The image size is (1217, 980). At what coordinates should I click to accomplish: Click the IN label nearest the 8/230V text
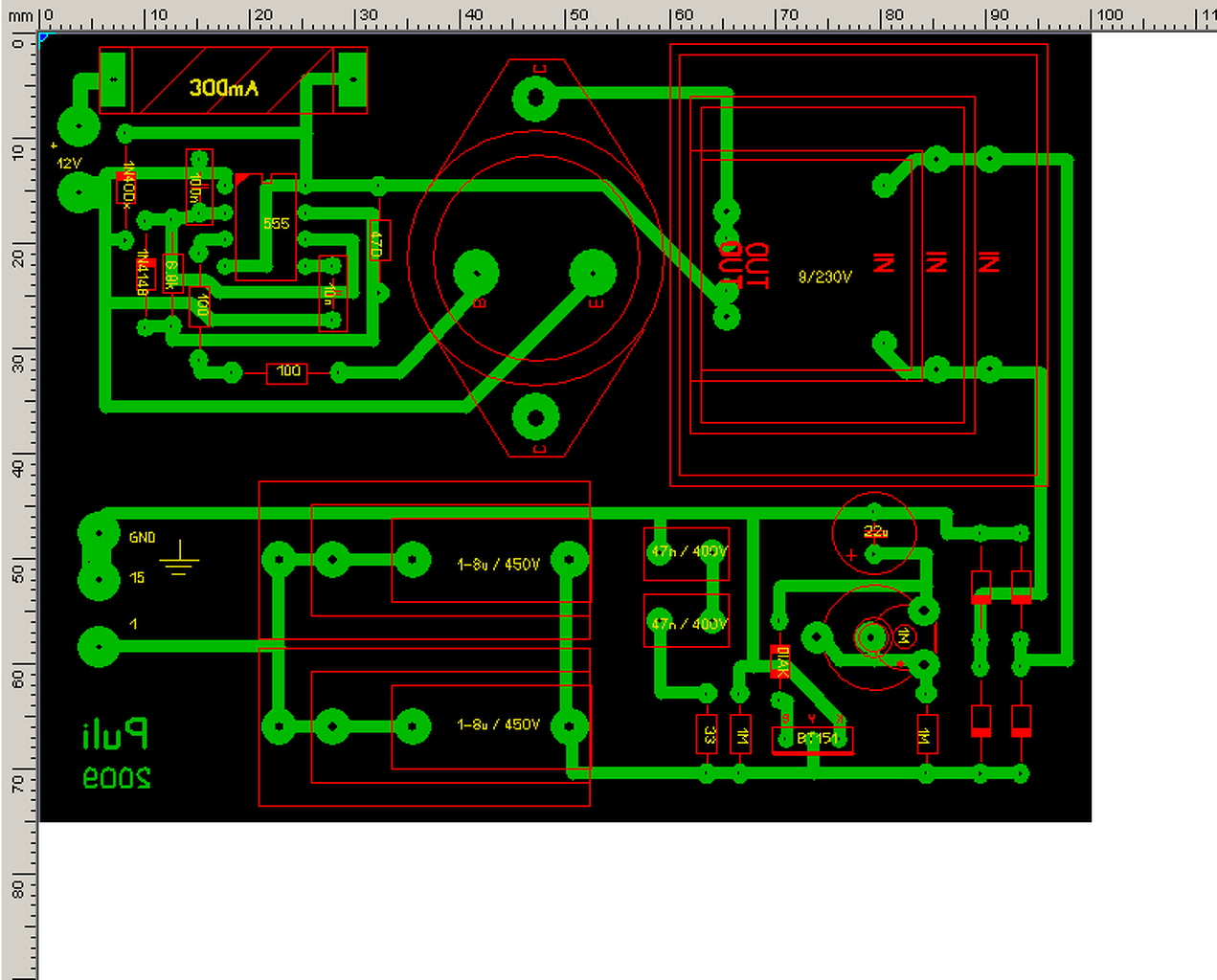[x=884, y=262]
